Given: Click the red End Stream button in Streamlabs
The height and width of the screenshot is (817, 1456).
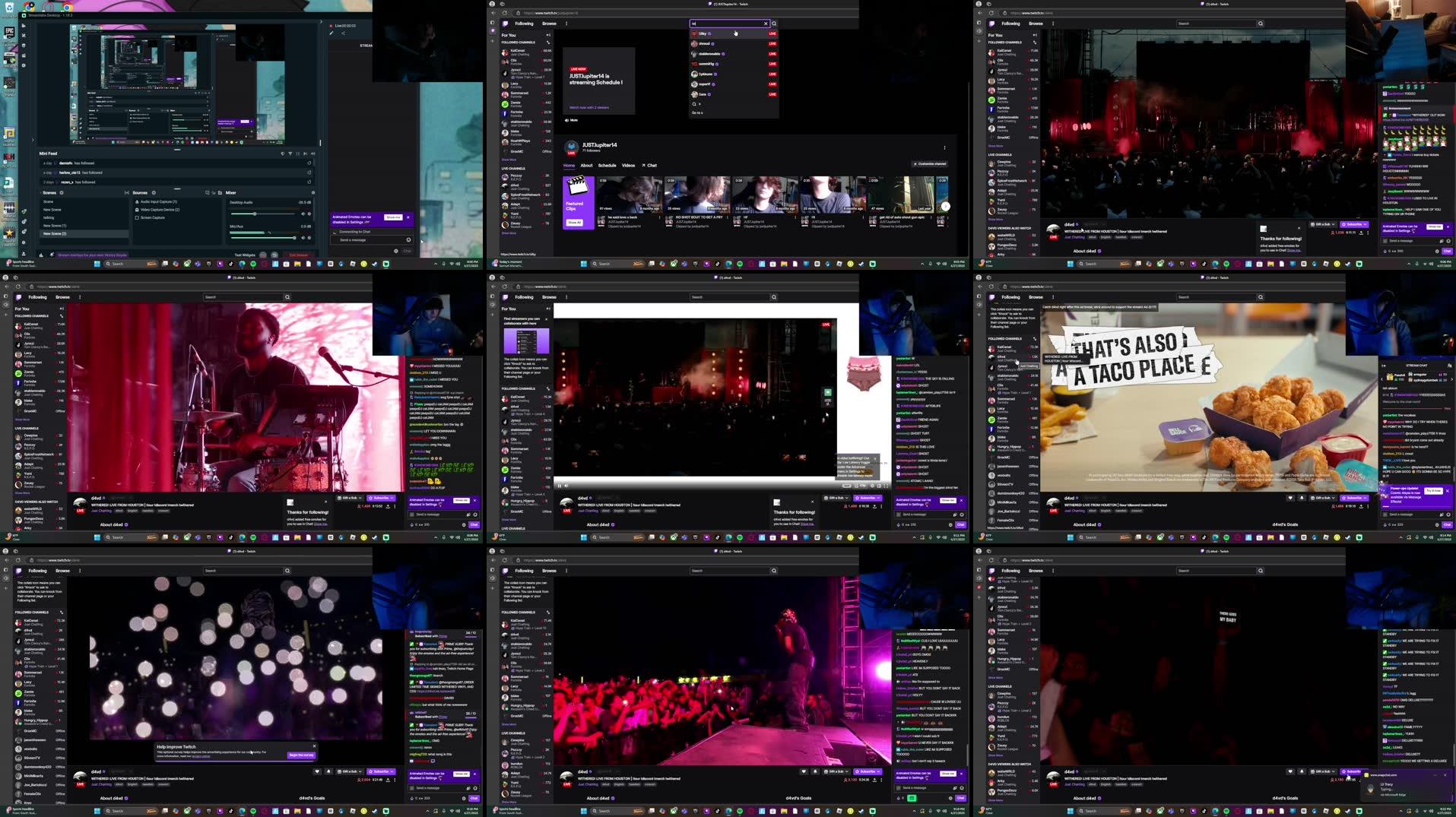Looking at the screenshot, I should pyautogui.click(x=299, y=255).
